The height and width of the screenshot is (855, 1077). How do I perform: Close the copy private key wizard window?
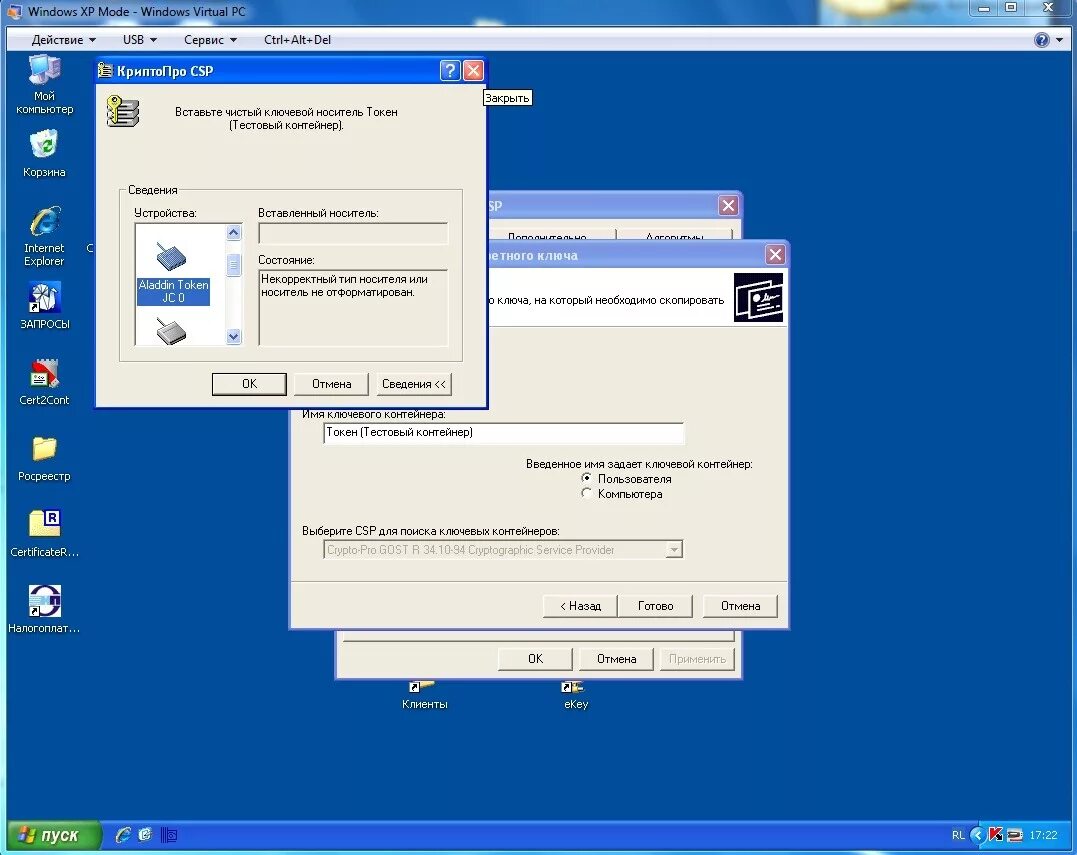[x=775, y=255]
